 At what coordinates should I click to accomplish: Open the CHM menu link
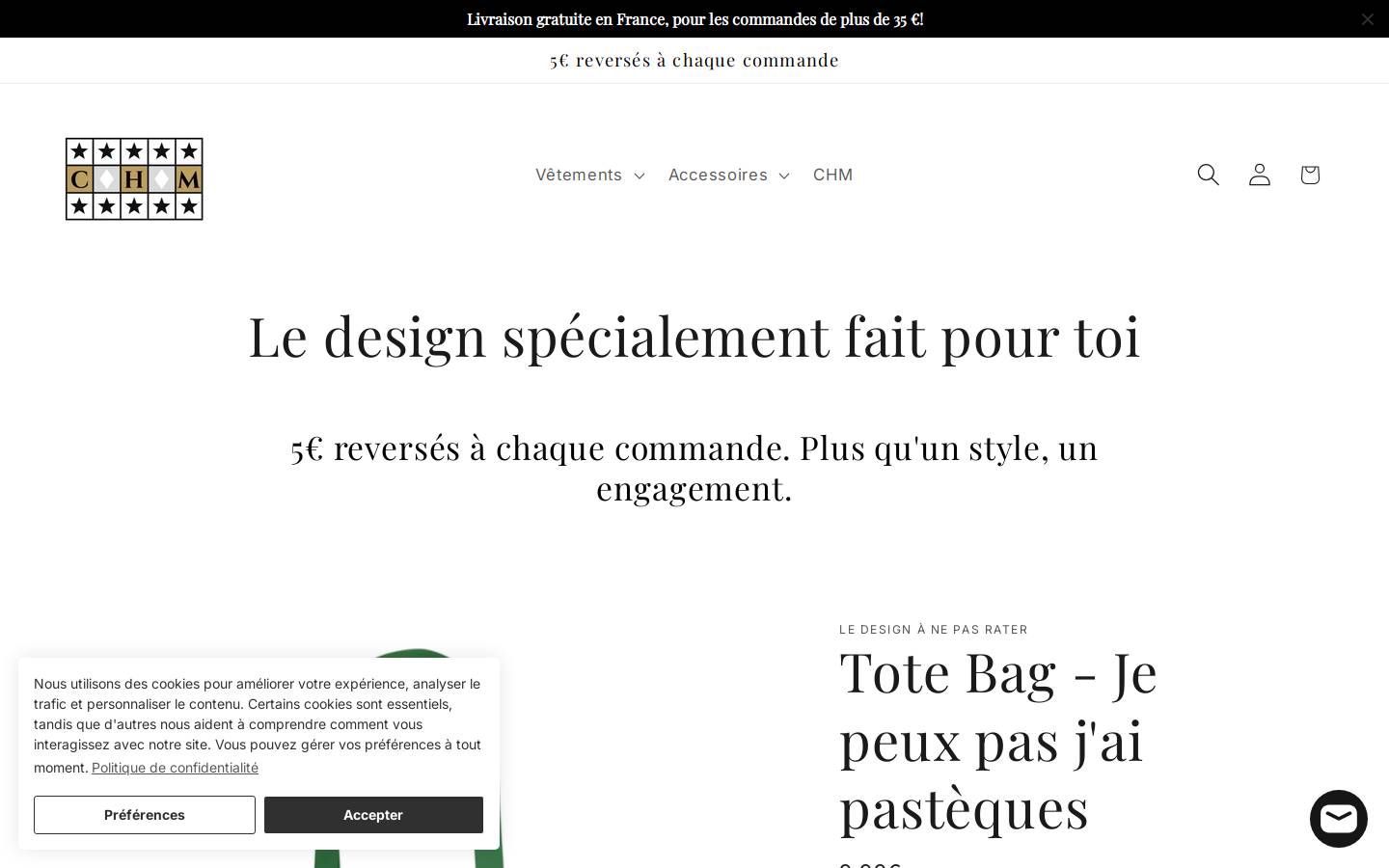coord(832,175)
